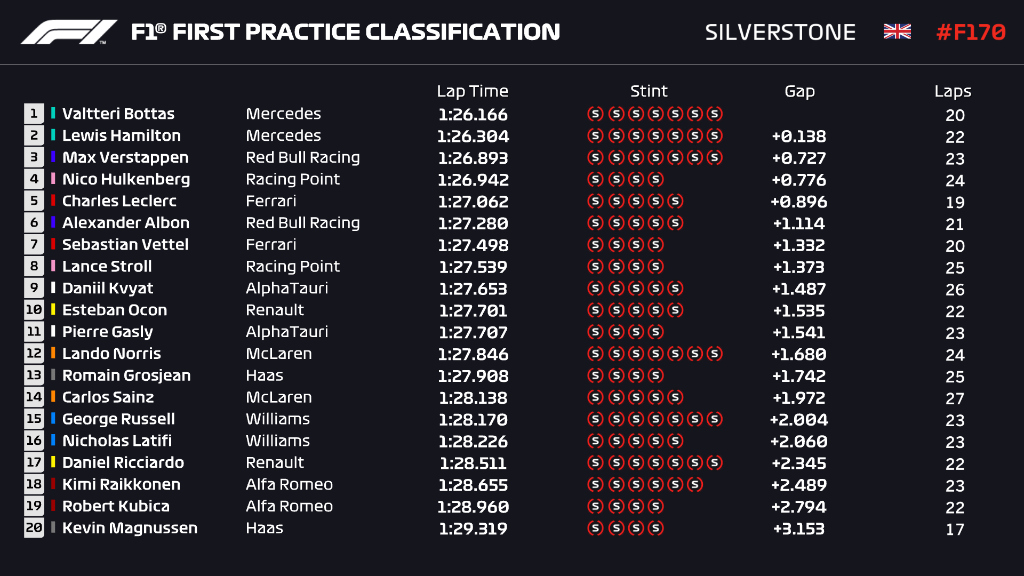Click the F1 logo in the header

tap(69, 32)
